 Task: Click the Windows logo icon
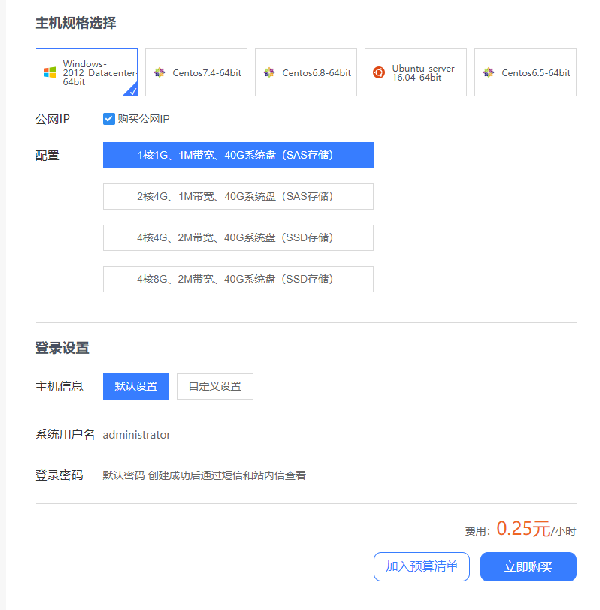tap(50, 72)
